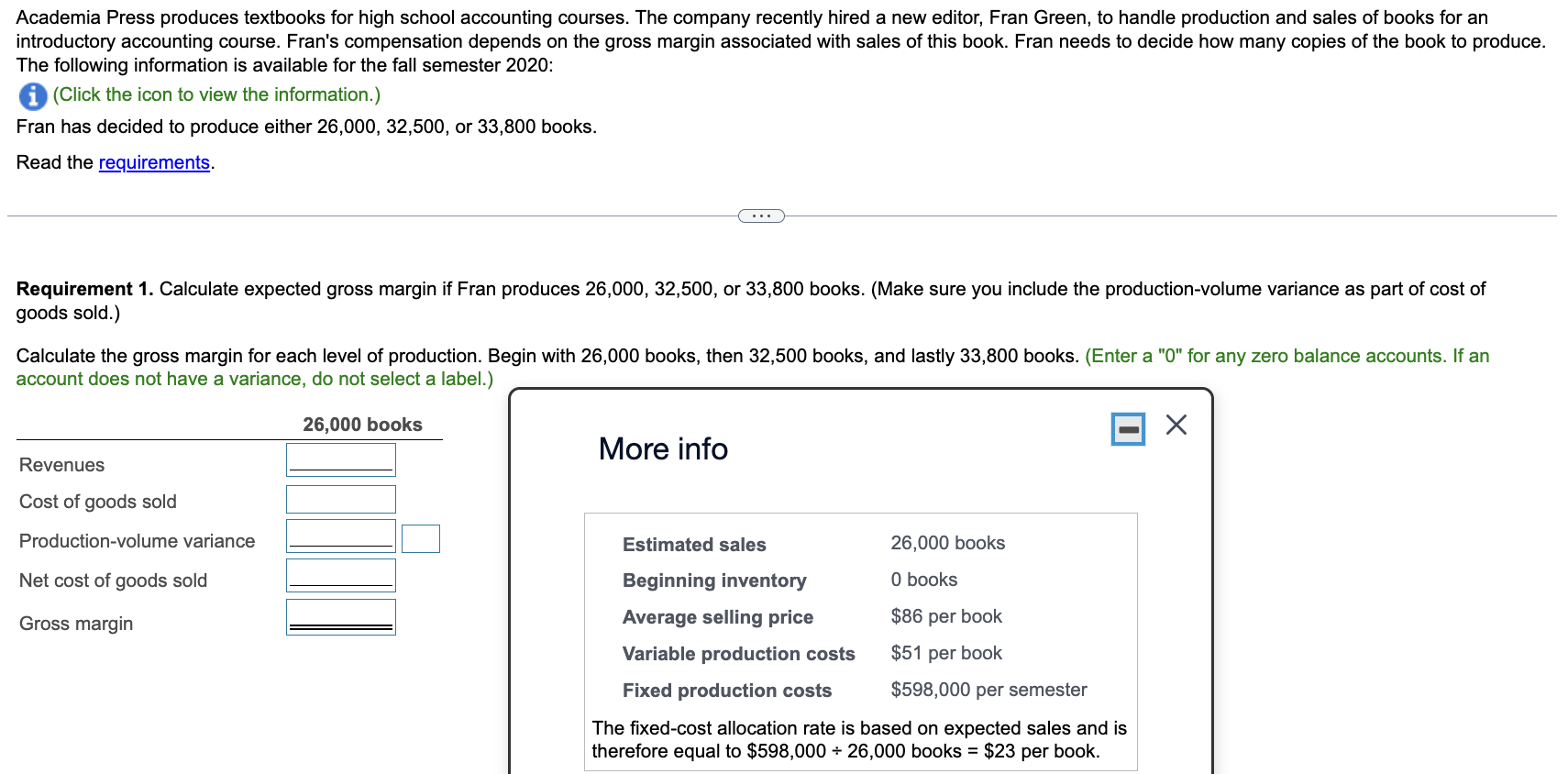Click the Beginning inventory value
This screenshot has height=774, width=1568.
923,579
